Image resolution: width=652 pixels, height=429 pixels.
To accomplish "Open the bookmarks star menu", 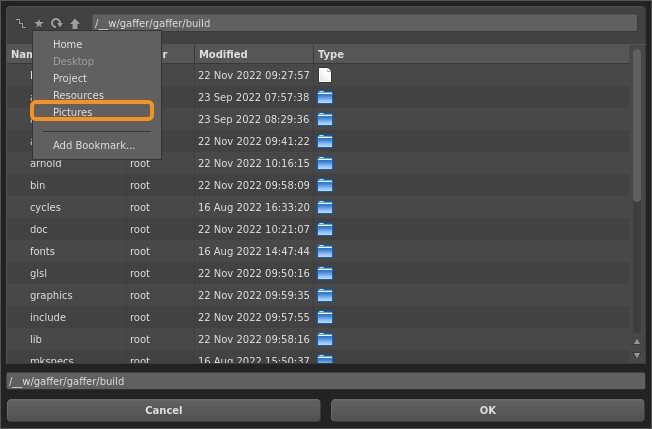I will coord(39,24).
